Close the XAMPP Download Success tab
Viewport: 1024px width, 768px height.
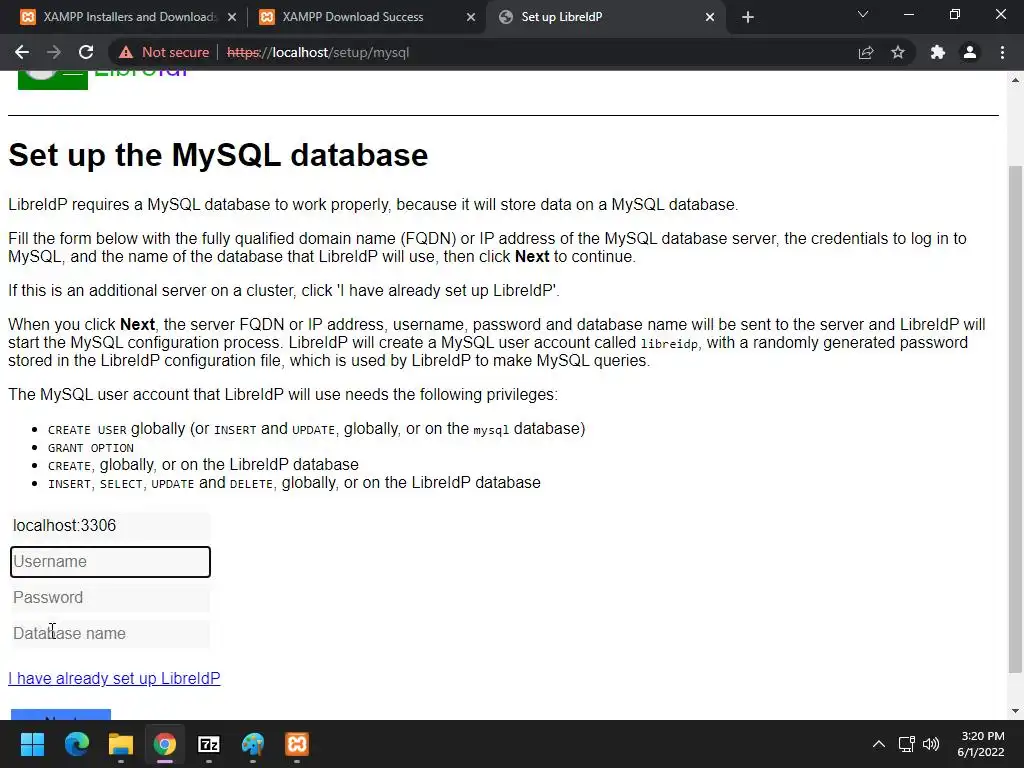(x=471, y=17)
